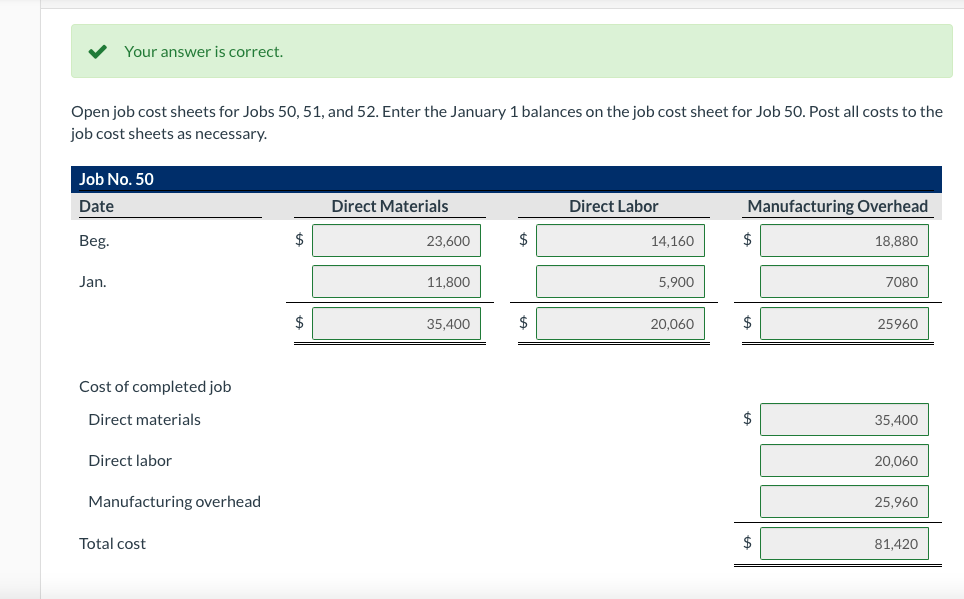The width and height of the screenshot is (964, 599).
Task: Select the overhead total field showing 25960
Action: [844, 323]
